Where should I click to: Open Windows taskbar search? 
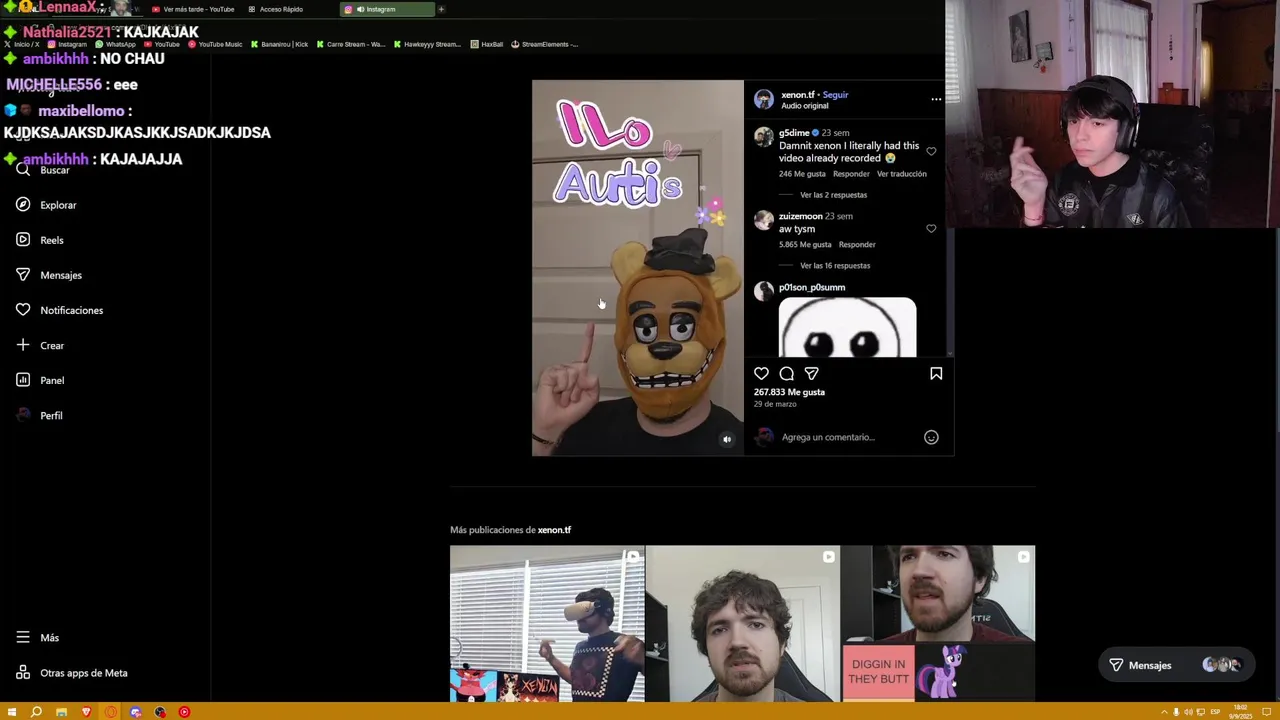(36, 712)
